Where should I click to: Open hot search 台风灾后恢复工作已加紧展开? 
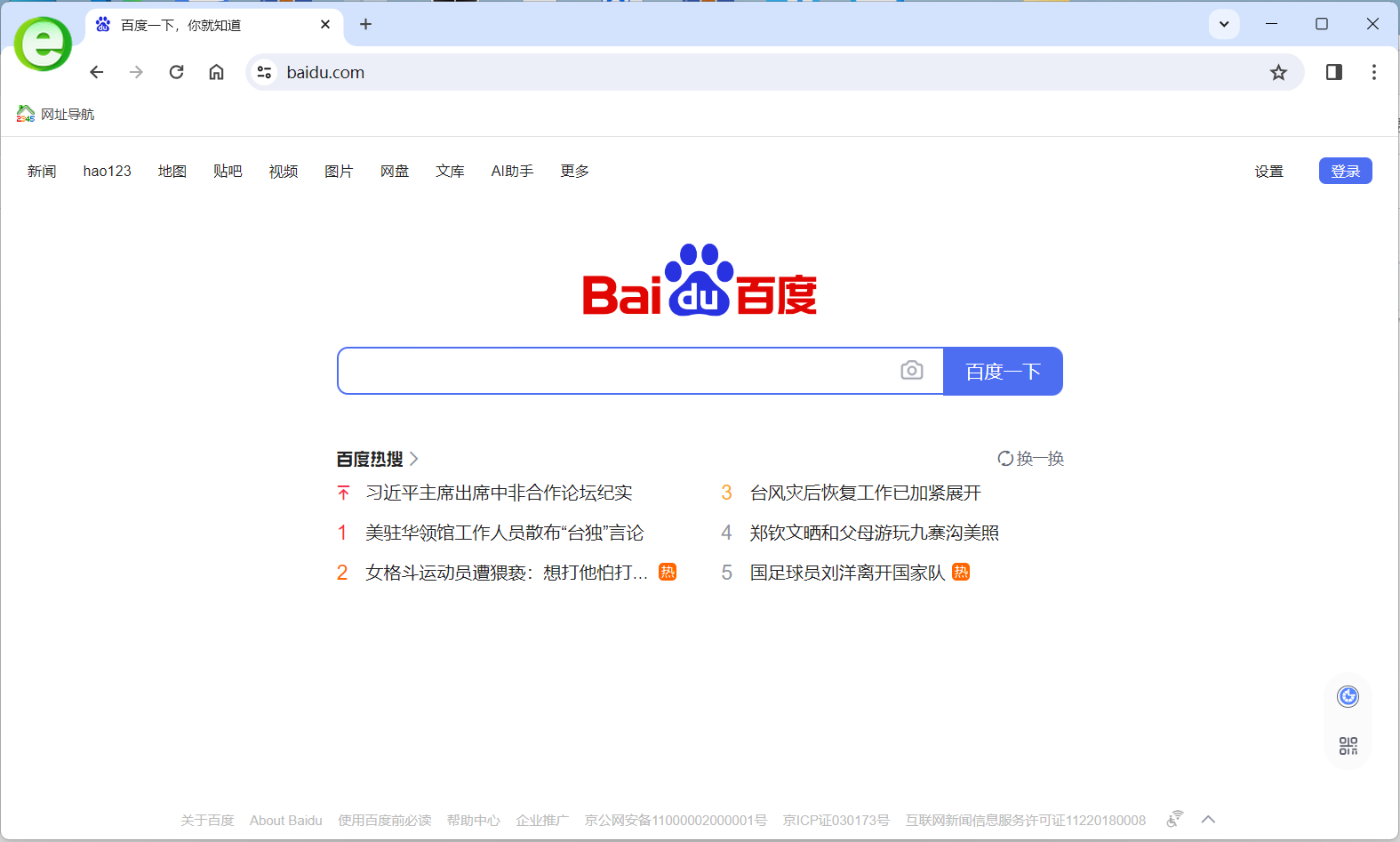866,493
